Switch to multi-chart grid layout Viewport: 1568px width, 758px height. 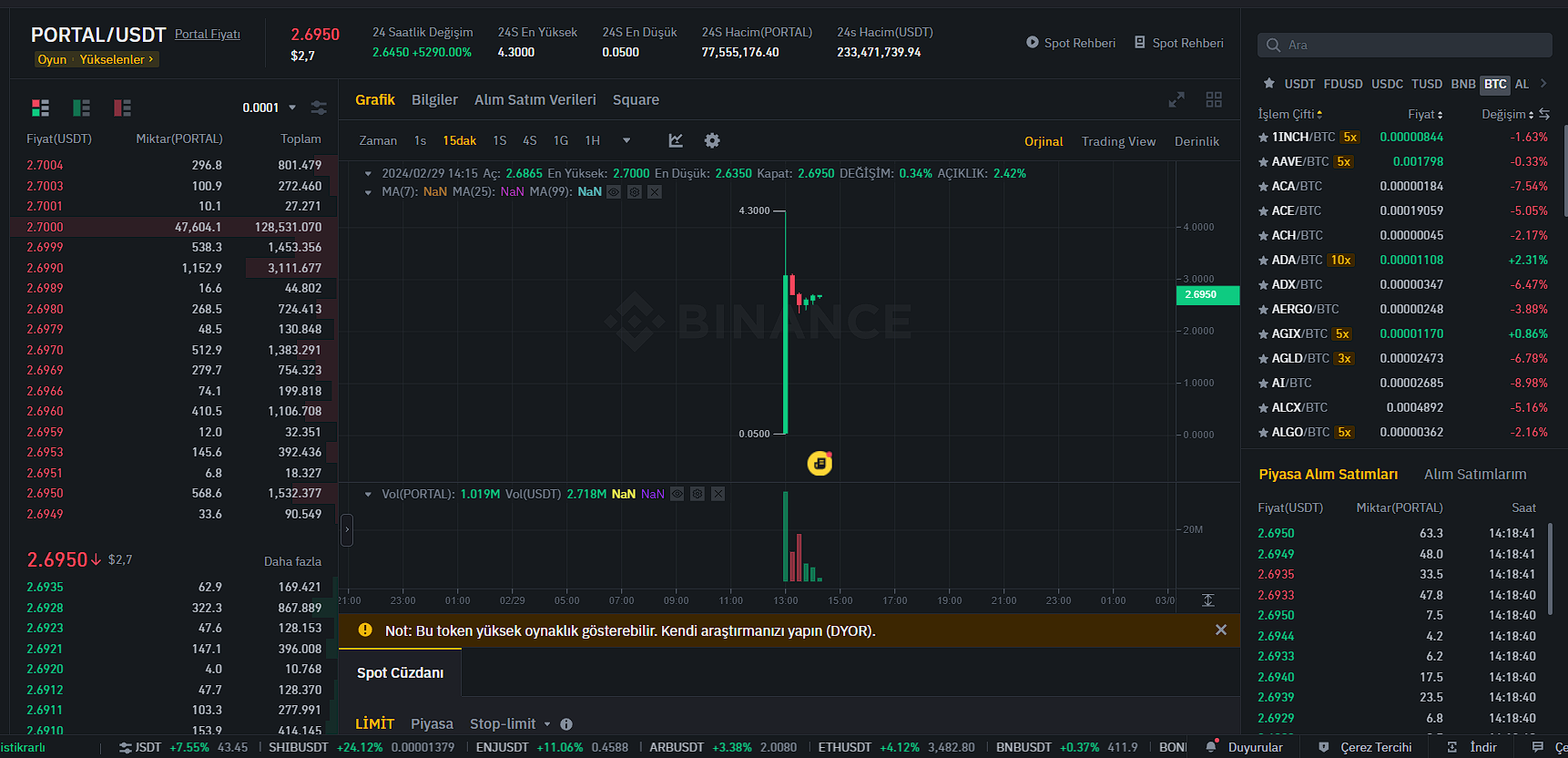(x=1214, y=99)
